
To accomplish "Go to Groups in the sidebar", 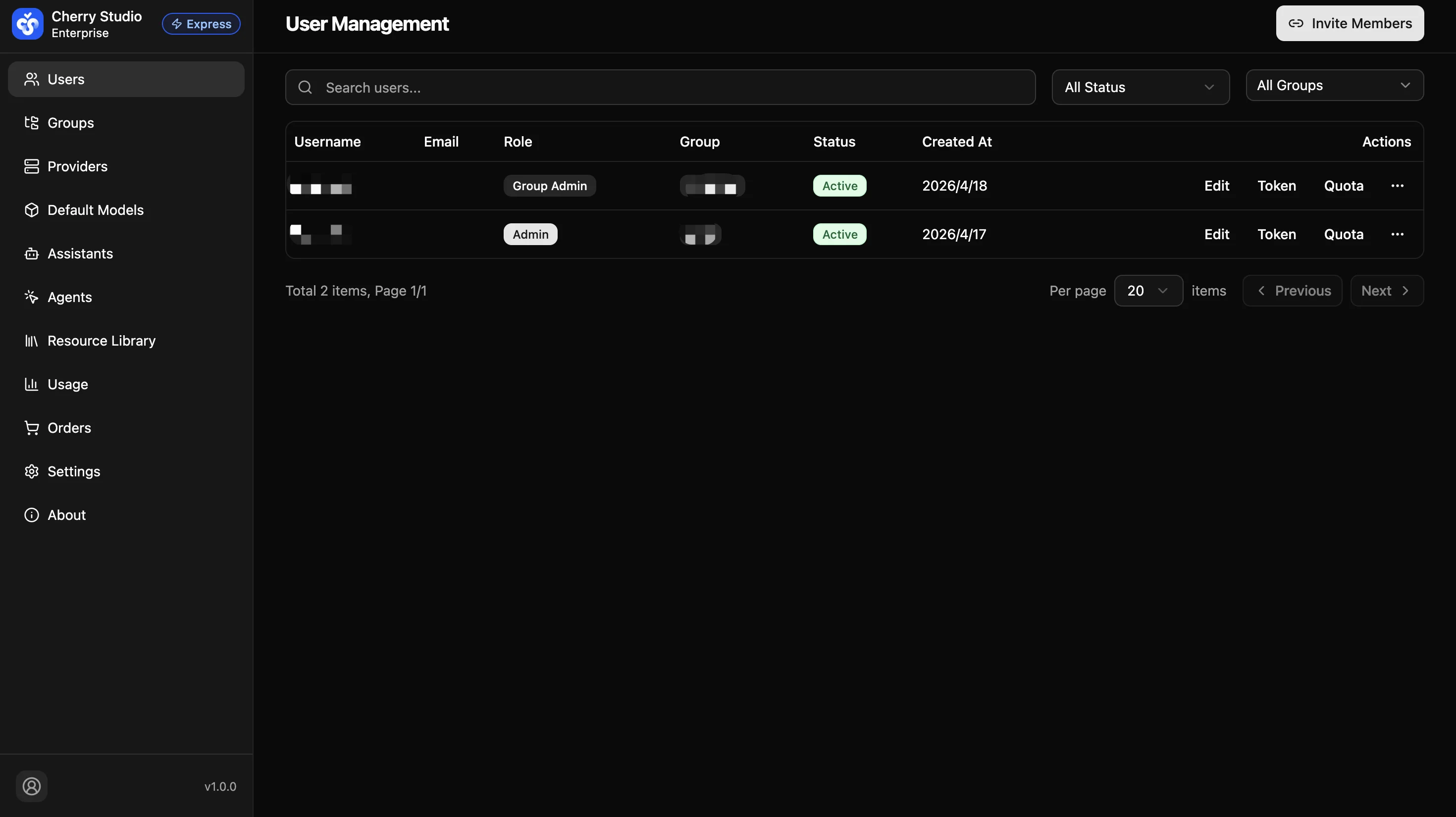I will click(x=126, y=123).
